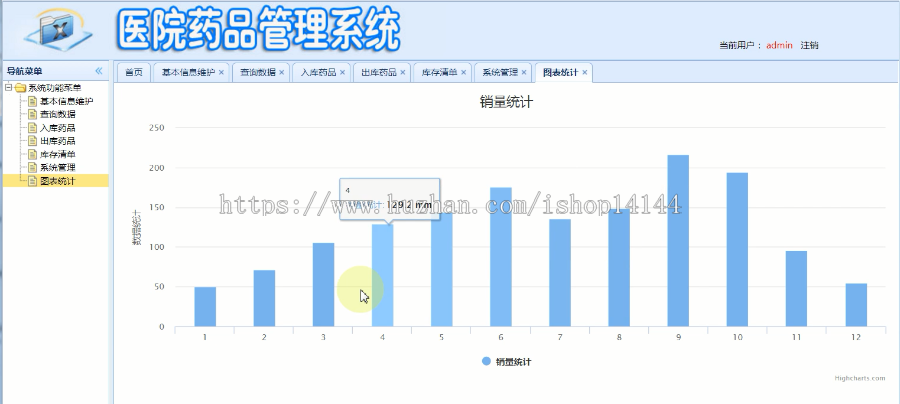Switch to the 入库药品 tab
Image resolution: width=900 pixels, height=404 pixels.
319,72
